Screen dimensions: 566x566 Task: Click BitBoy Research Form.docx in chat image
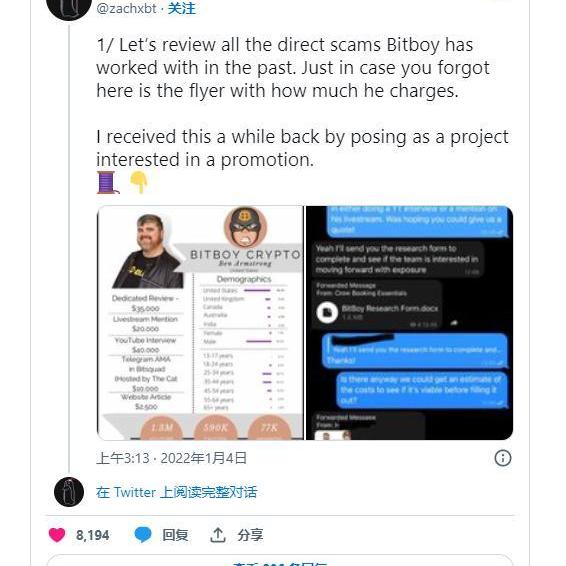pyautogui.click(x=389, y=308)
